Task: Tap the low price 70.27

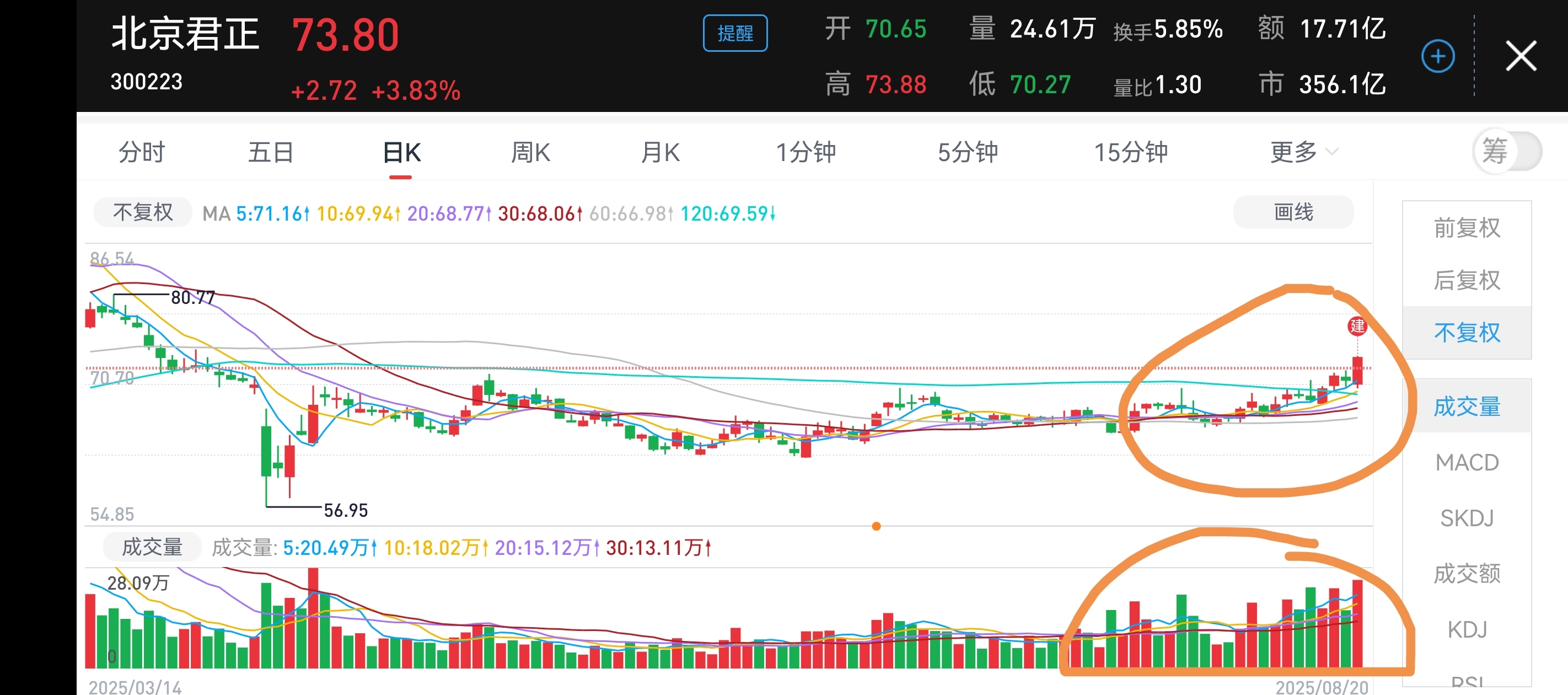Action: 1040,84
